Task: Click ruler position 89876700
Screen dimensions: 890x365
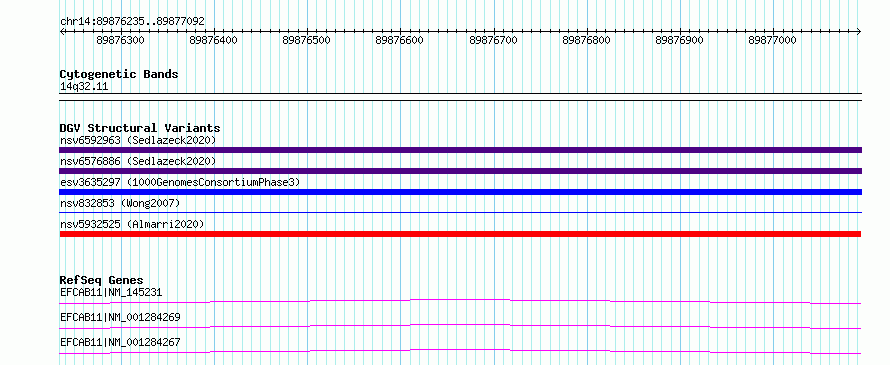Action: pos(493,40)
